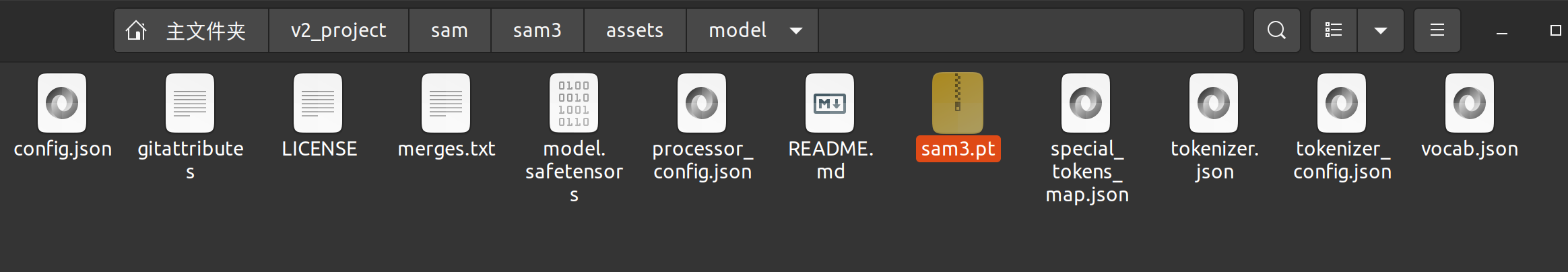Select the gitattributes file icon
This screenshot has height=272, width=1568.
[190, 103]
